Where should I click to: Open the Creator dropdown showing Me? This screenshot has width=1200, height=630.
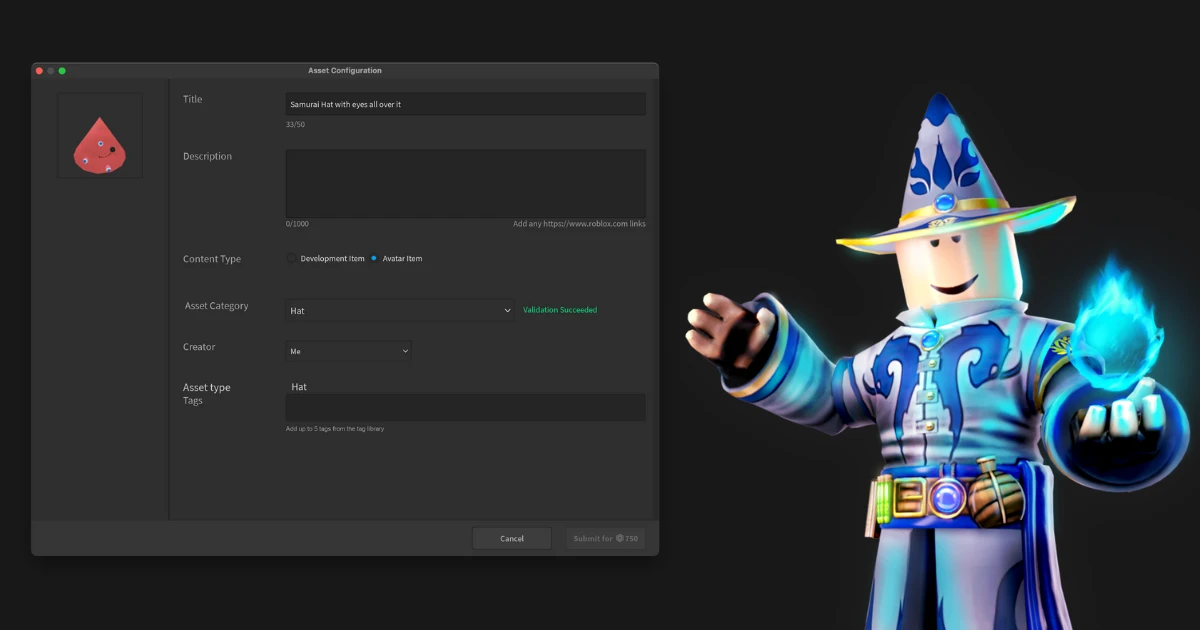point(348,350)
